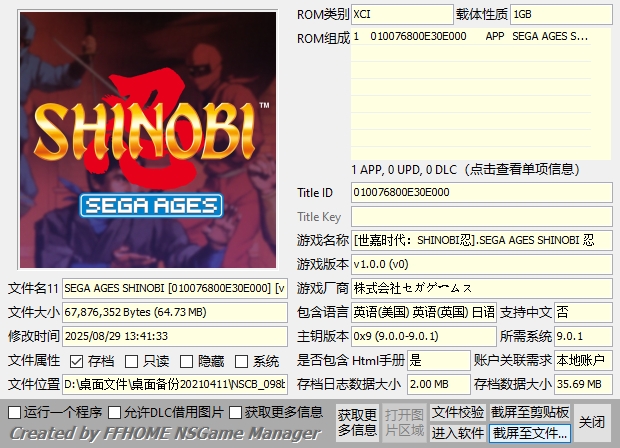Close the dialog with 关闭 button

(592, 422)
